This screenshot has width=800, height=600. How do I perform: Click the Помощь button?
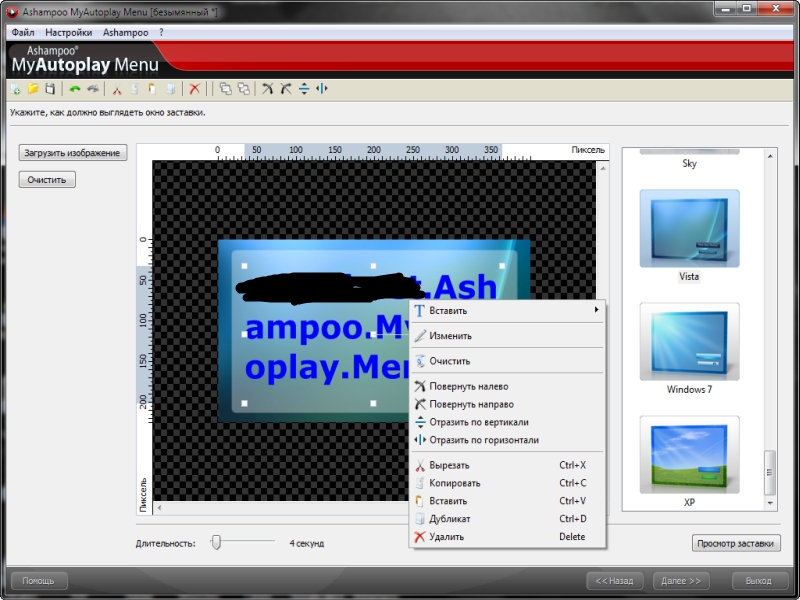tap(38, 581)
